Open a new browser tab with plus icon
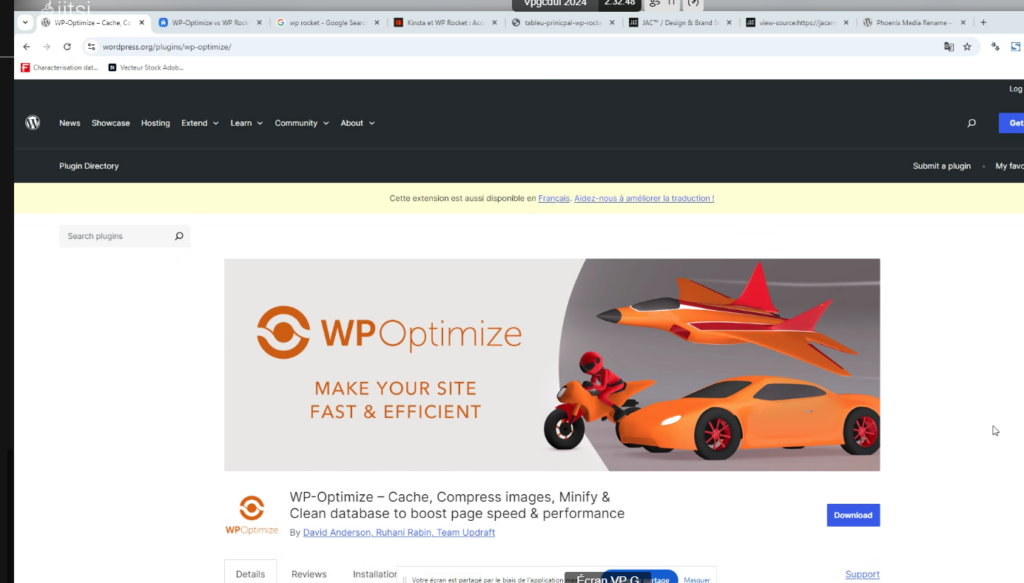This screenshot has height=583, width=1024. coord(983,22)
